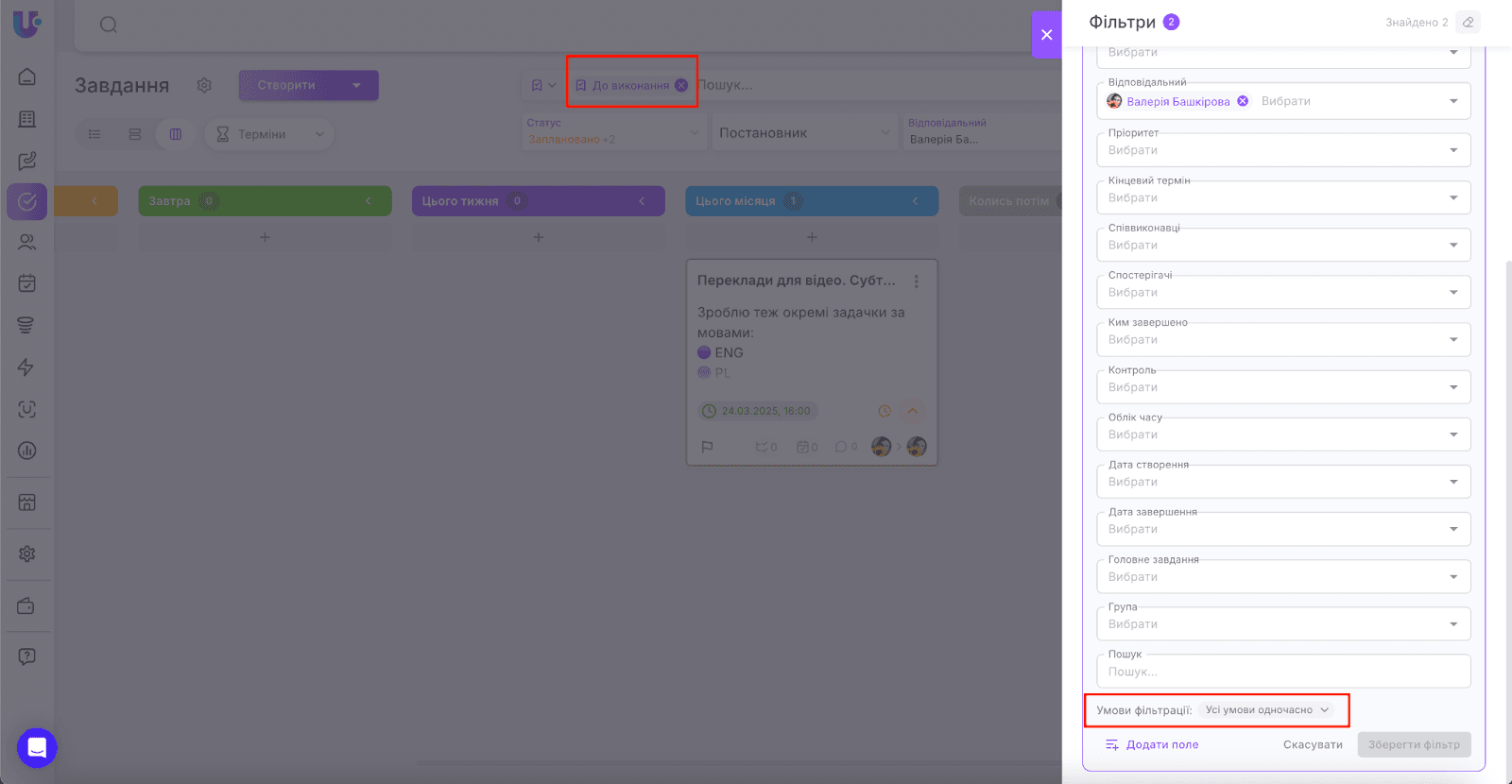Open the Переклади для відео task card

click(812, 363)
